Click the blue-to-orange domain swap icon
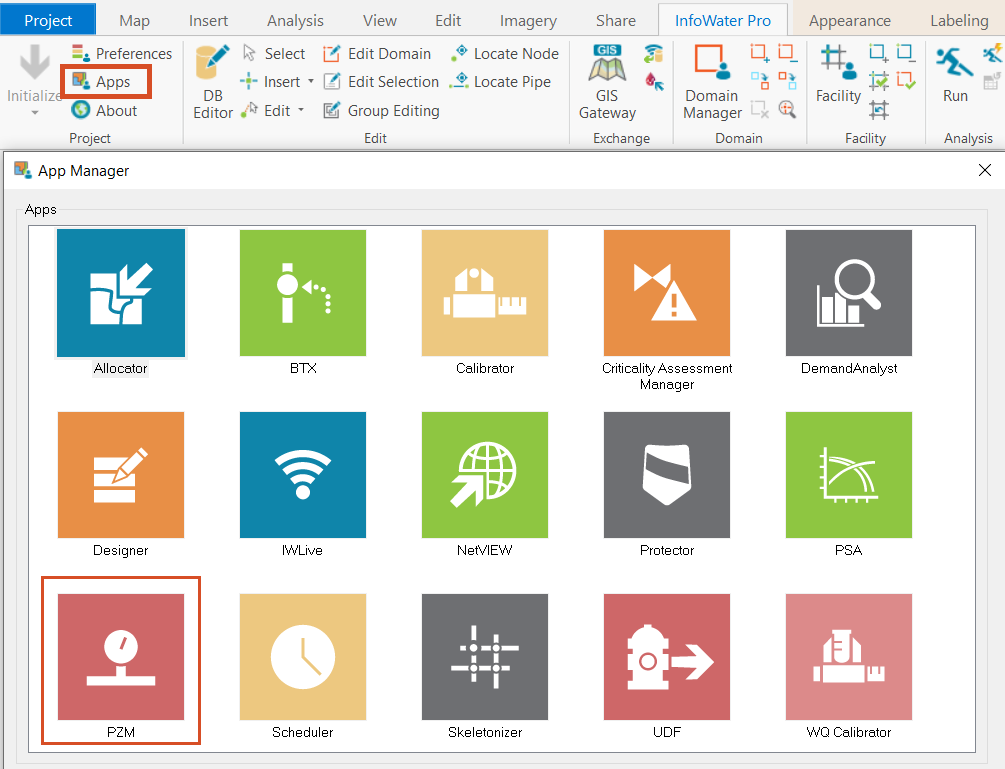Screen dimensions: 1005x769 point(760,81)
